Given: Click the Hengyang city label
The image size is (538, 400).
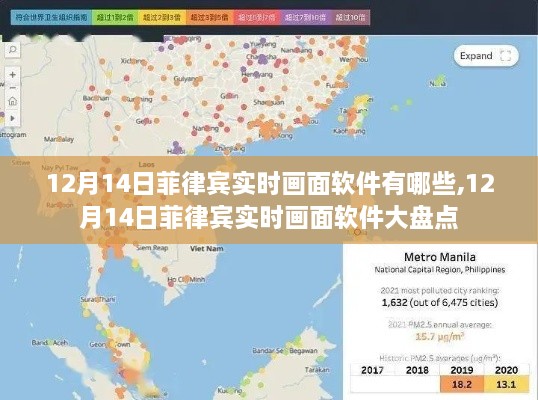Looking at the screenshot, I should pyautogui.click(x=257, y=74).
